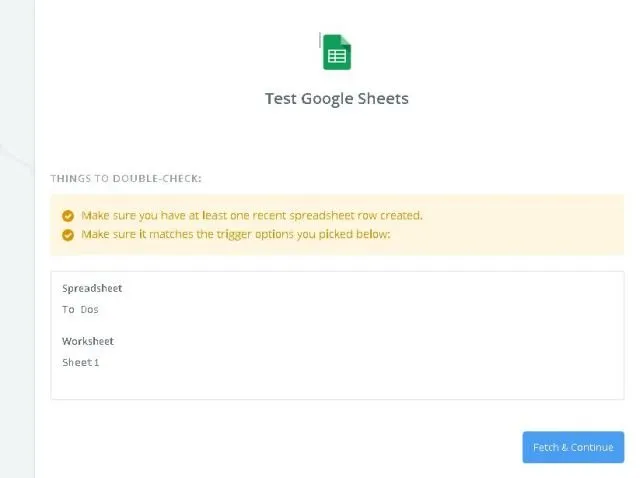This screenshot has width=640, height=478.
Task: Click the 'Sheet1' worksheet value
Action: (x=80, y=362)
